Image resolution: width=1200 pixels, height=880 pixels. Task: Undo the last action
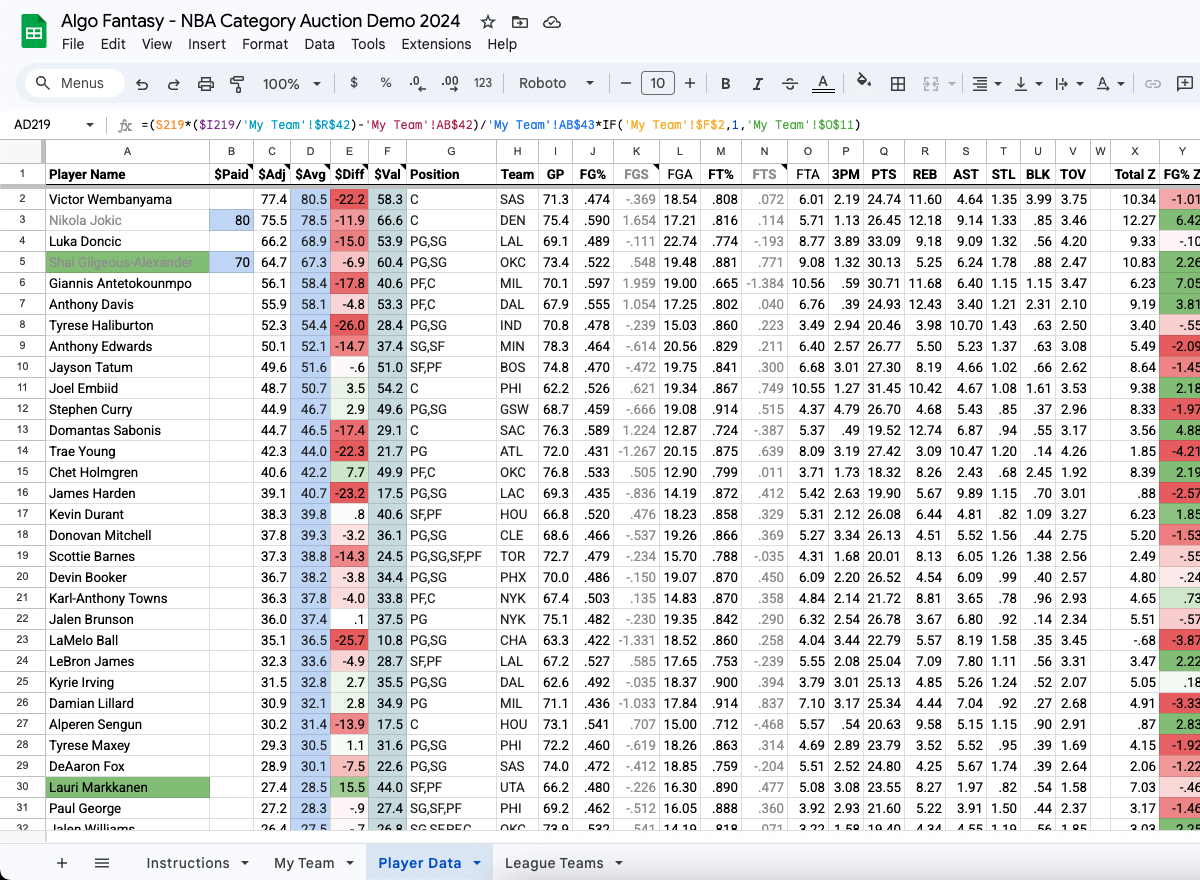point(142,84)
